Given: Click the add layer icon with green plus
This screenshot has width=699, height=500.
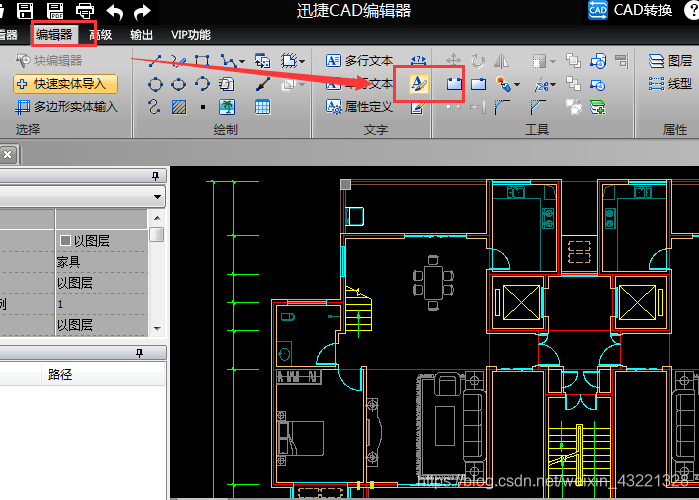Looking at the screenshot, I should click(x=597, y=107).
